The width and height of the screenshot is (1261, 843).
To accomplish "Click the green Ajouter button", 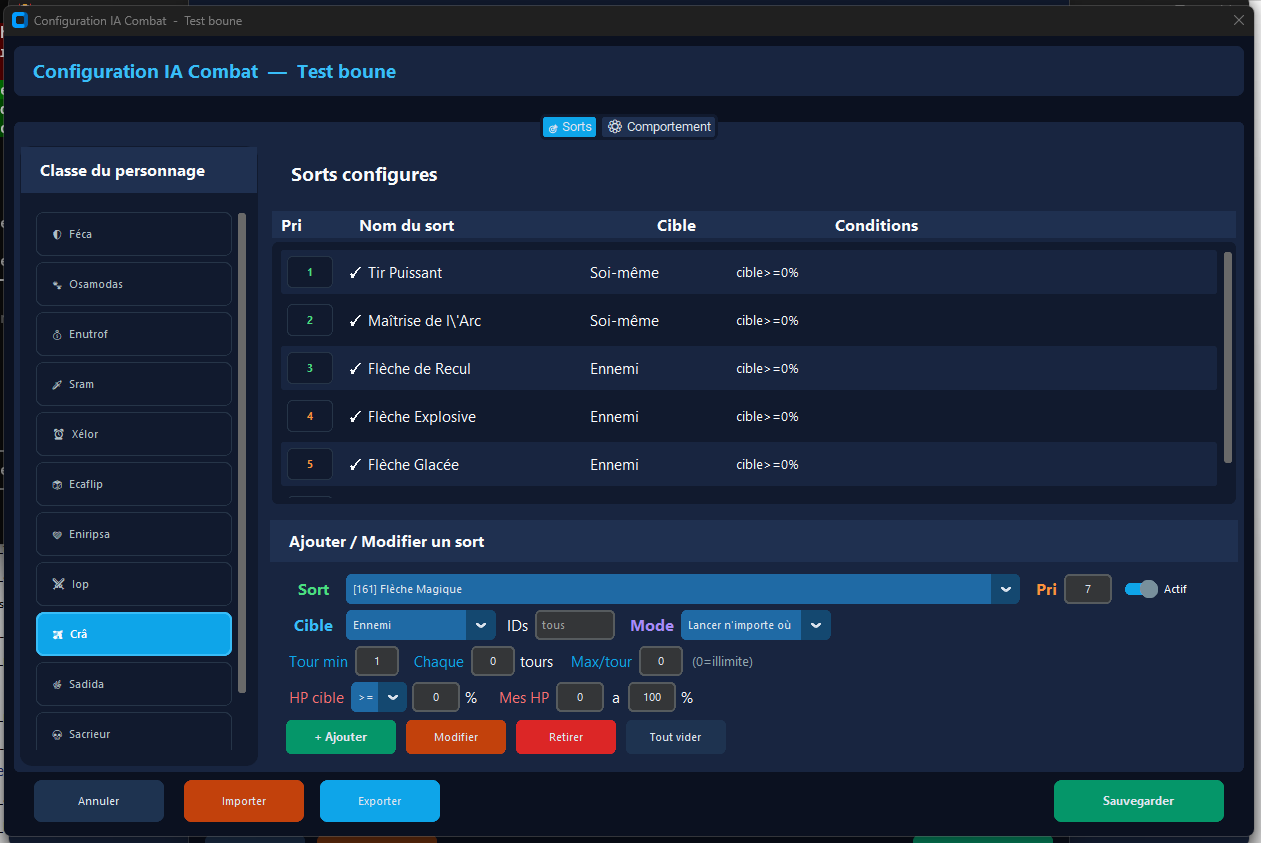I will click(341, 737).
